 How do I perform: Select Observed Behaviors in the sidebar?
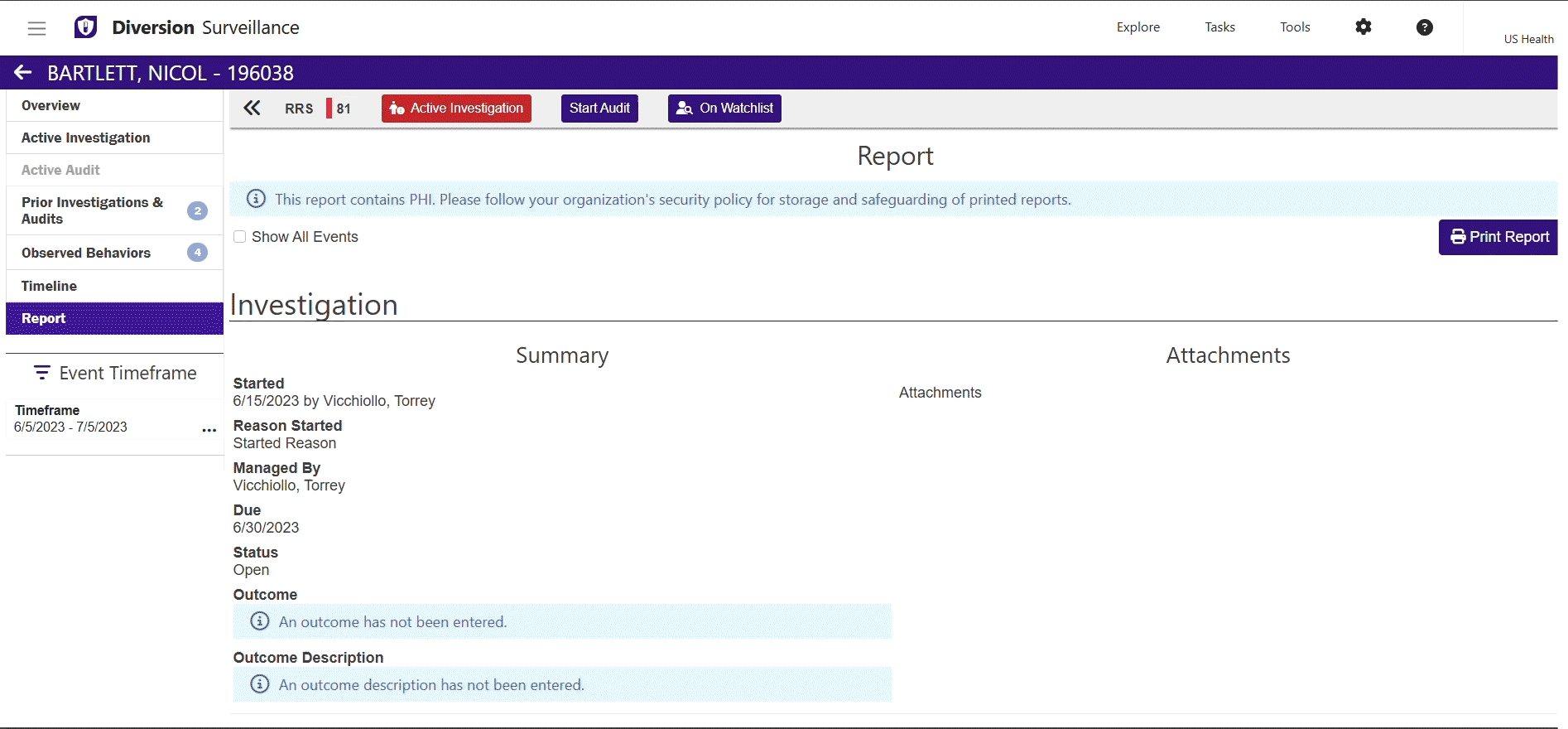pos(86,253)
